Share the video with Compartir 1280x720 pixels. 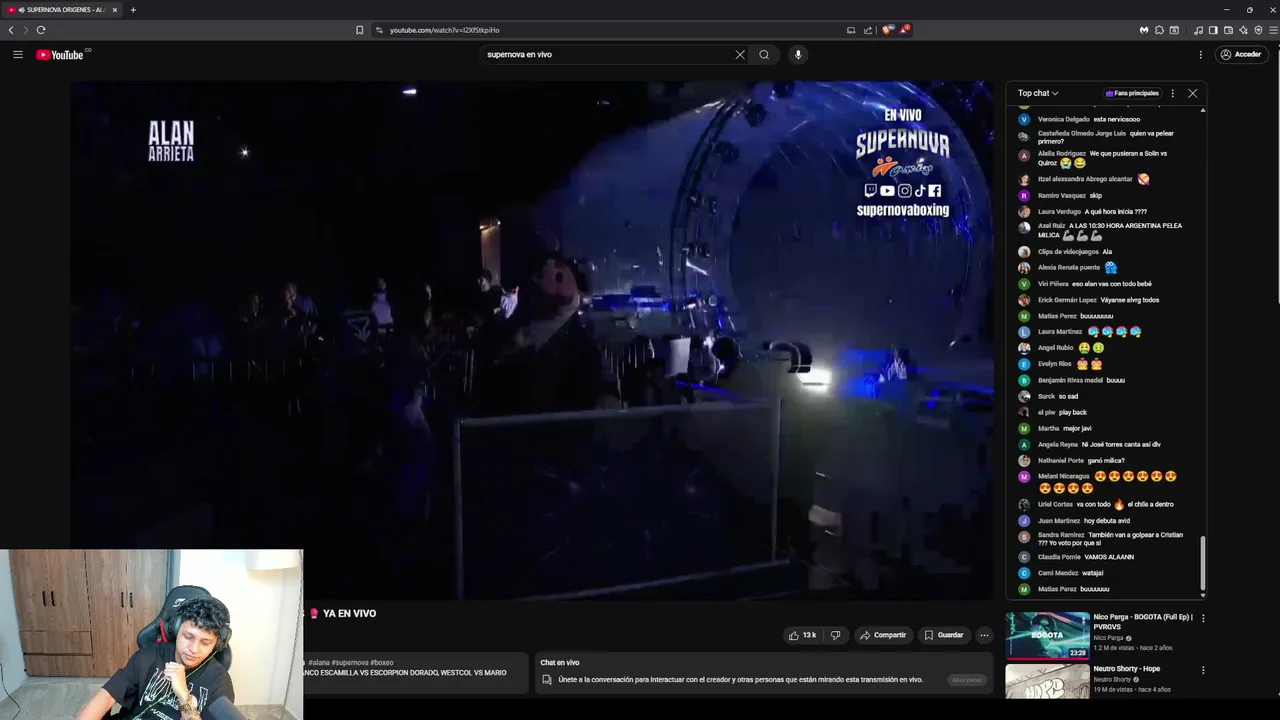(x=883, y=635)
